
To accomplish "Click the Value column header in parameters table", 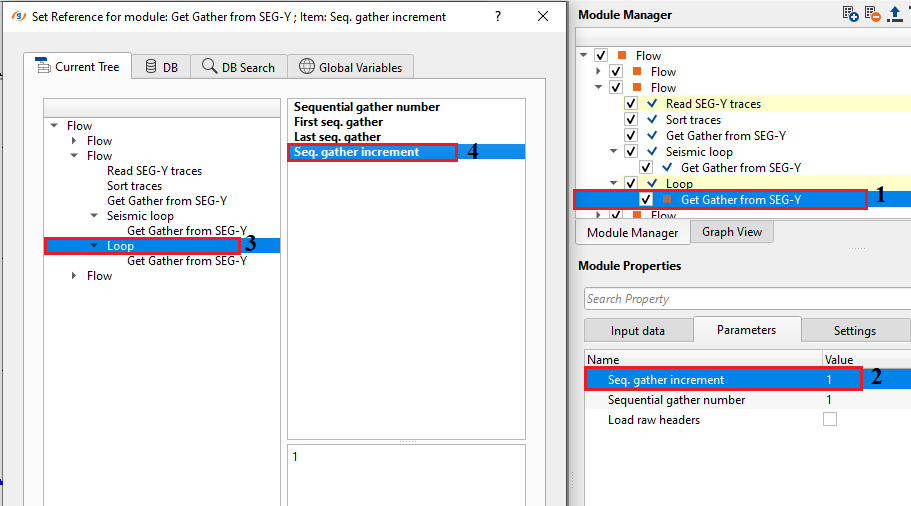I will (866, 360).
